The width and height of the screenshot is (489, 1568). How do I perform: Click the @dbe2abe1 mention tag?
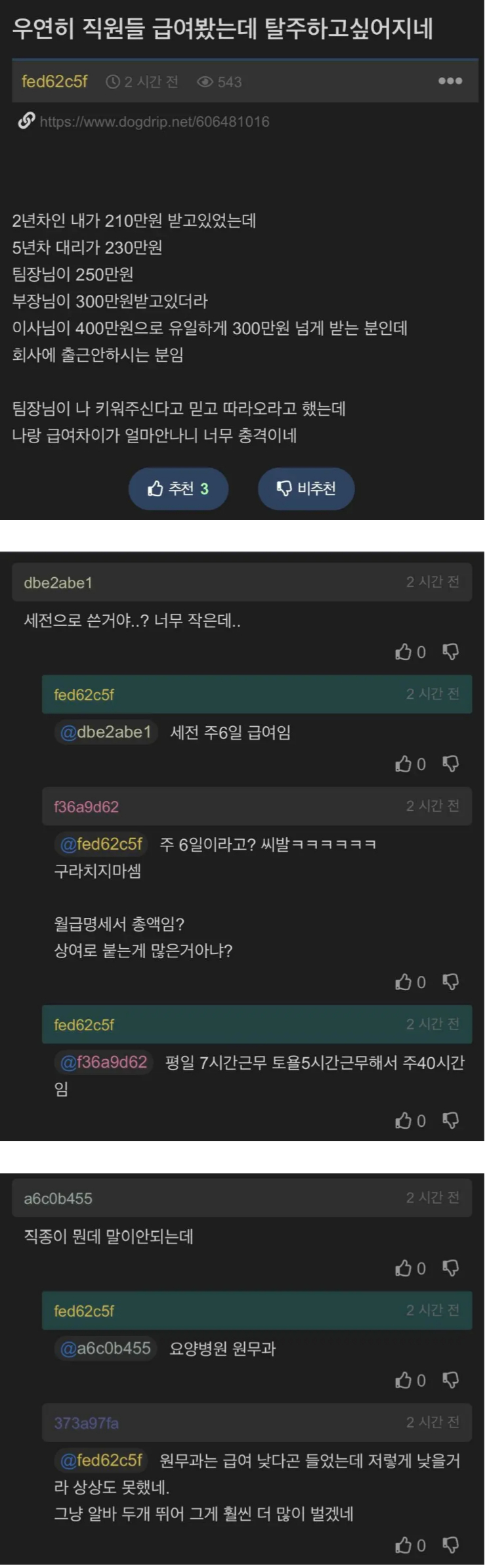tap(106, 732)
